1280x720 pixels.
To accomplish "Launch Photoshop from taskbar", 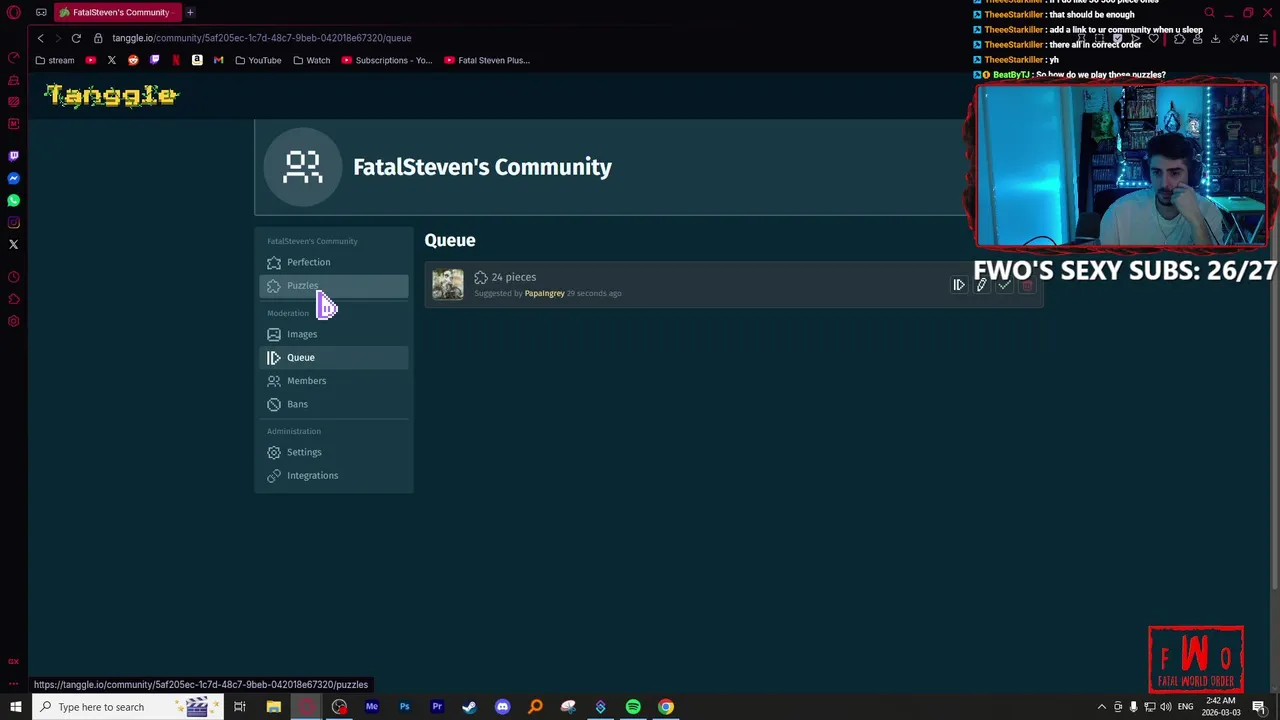I will 404,707.
